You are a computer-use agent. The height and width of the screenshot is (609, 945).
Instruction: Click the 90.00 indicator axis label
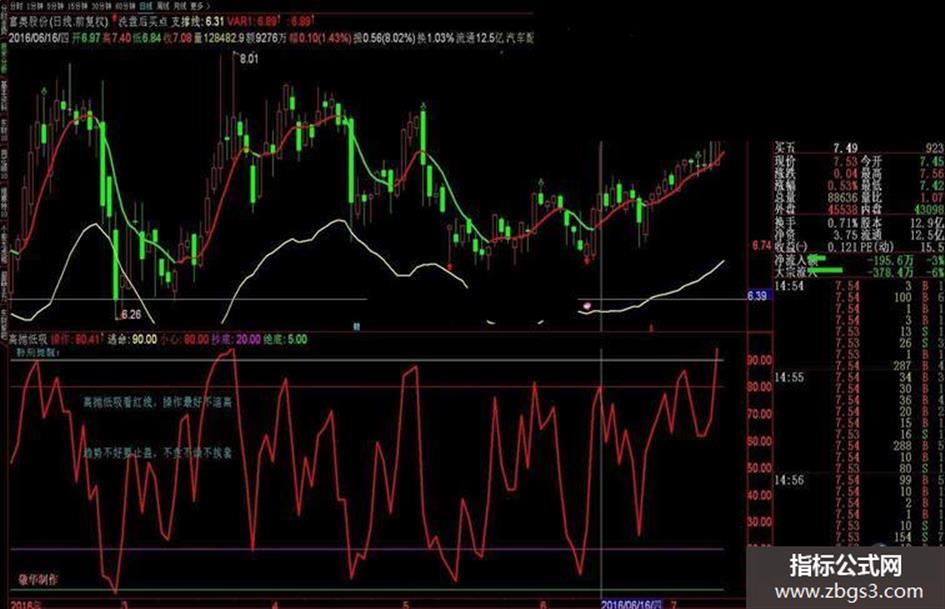(x=759, y=360)
